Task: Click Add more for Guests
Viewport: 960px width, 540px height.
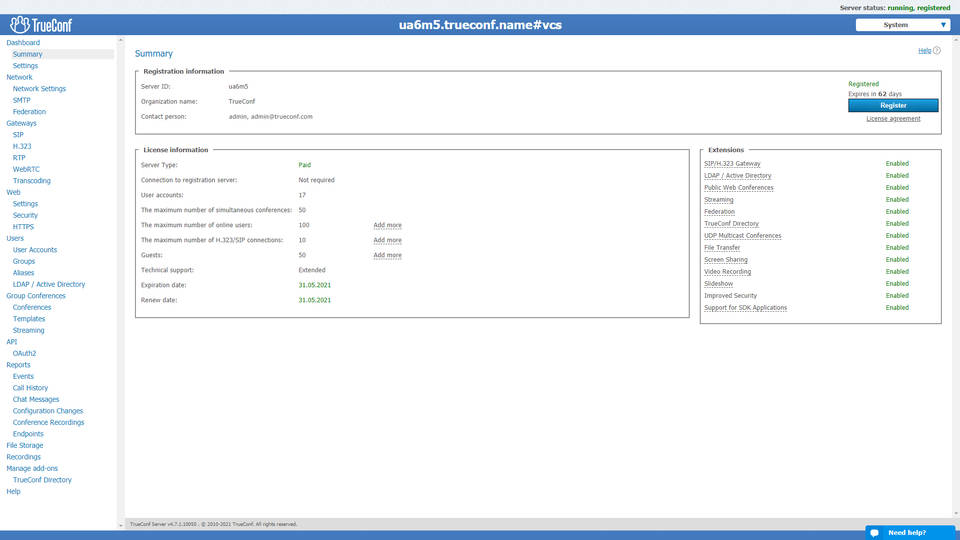Action: point(388,255)
